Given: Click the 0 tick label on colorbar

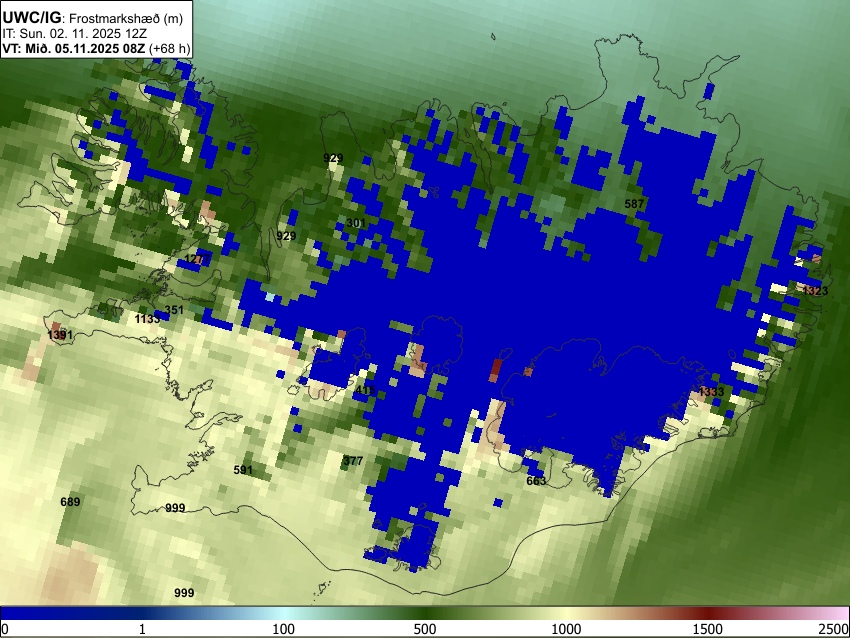Looking at the screenshot, I should [x=5, y=629].
